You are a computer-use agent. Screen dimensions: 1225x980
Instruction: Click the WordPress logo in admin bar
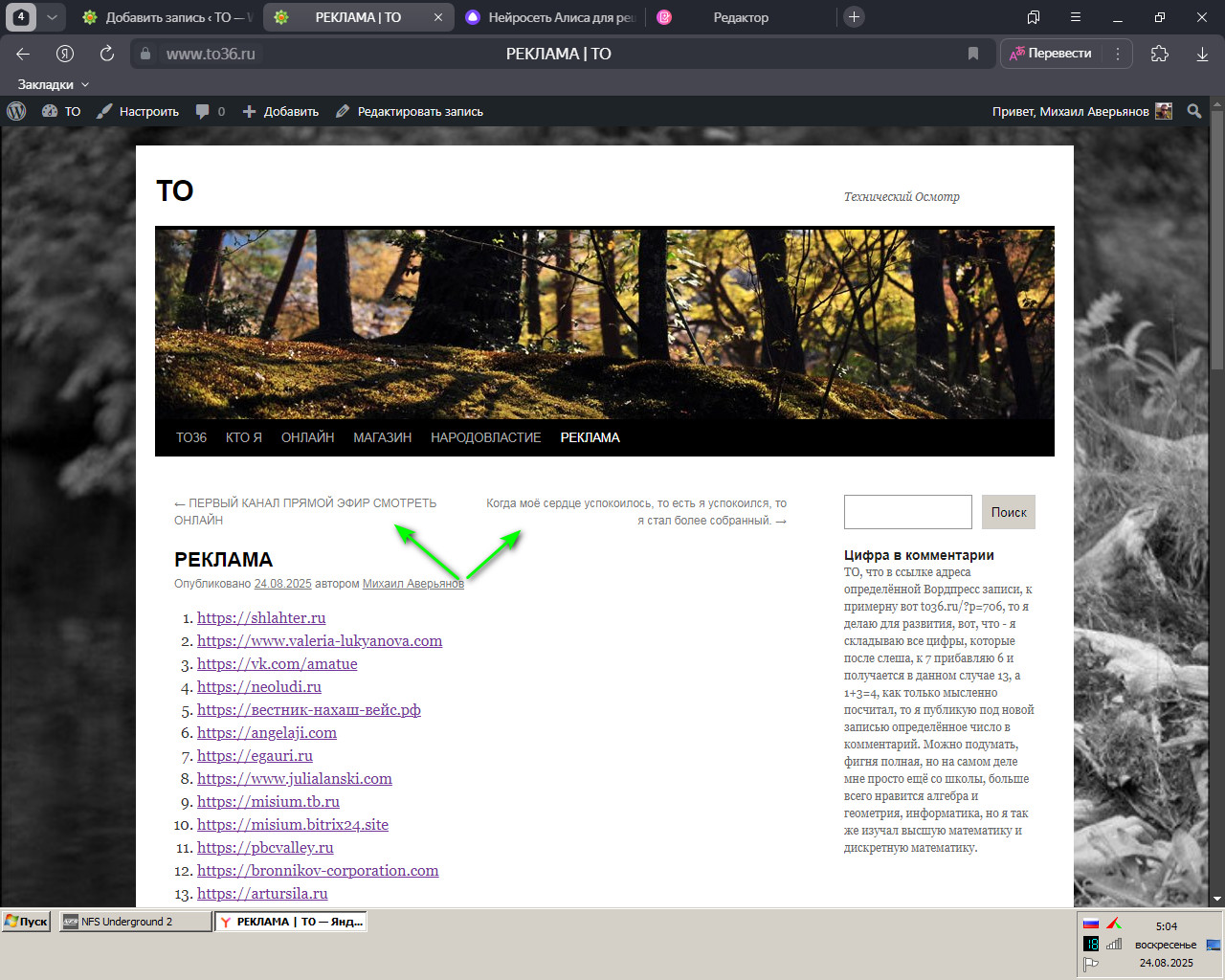click(x=16, y=111)
